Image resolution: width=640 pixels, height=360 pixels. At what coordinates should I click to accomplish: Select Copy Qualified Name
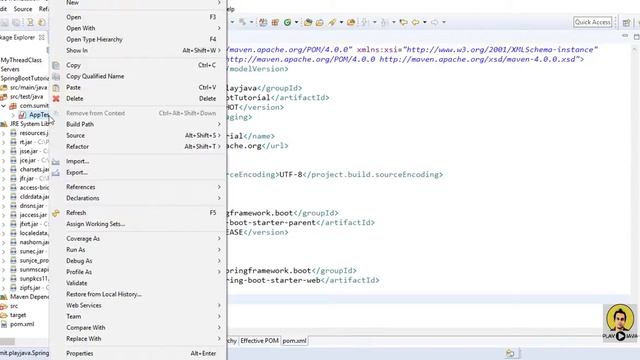tap(138, 76)
